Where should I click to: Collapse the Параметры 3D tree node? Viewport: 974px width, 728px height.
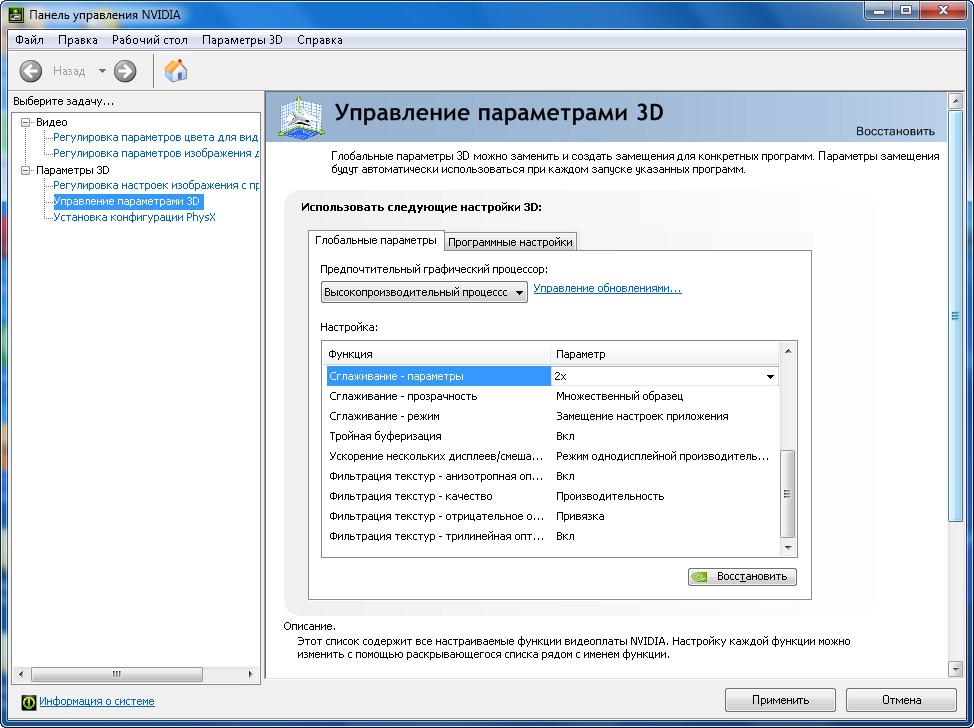click(25, 170)
